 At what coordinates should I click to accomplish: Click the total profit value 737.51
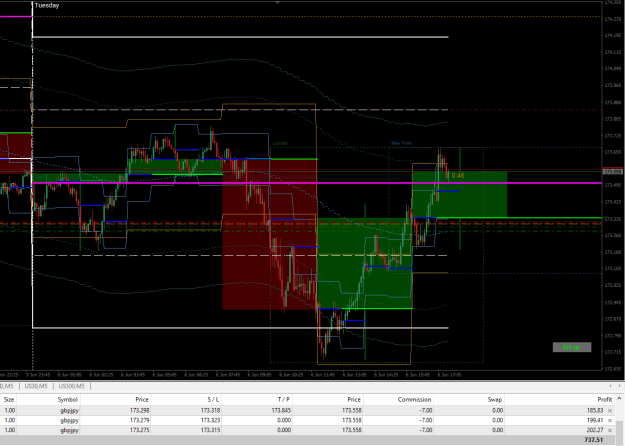point(594,440)
